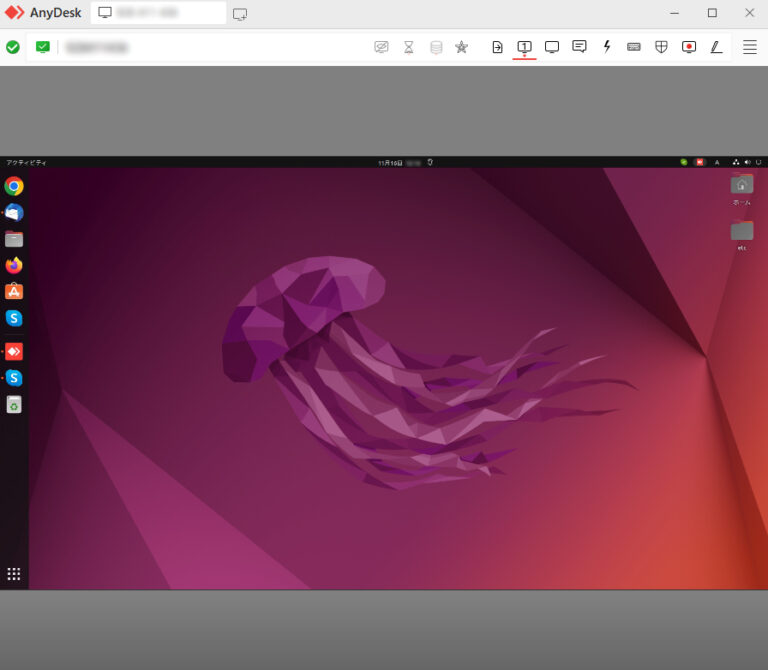Open Files manager from Ubuntu dock
768x670 pixels.
pyautogui.click(x=14, y=239)
